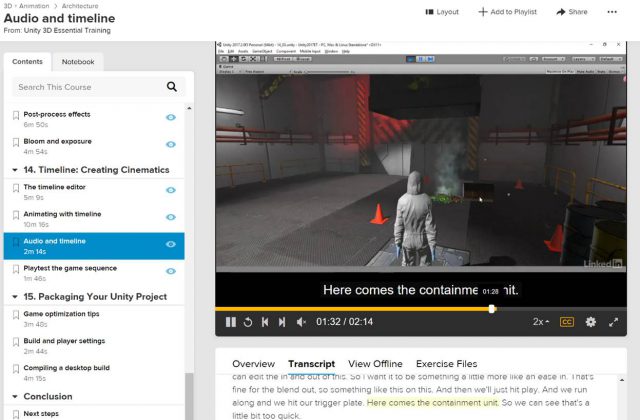Bookmark the Audio and timeline video
Viewport: 640px width, 420px height.
(16, 242)
